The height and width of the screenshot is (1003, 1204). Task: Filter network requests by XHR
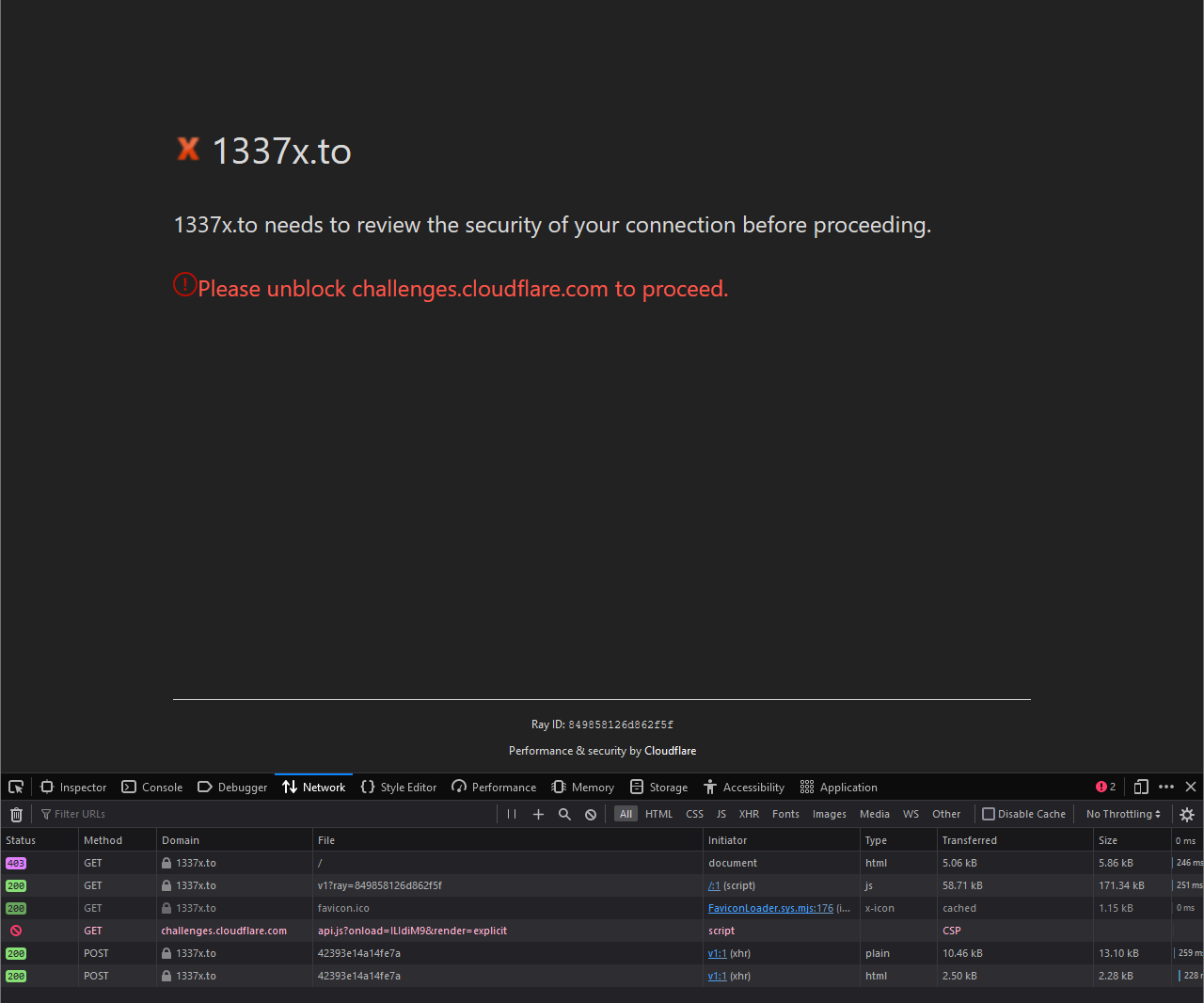click(x=749, y=814)
